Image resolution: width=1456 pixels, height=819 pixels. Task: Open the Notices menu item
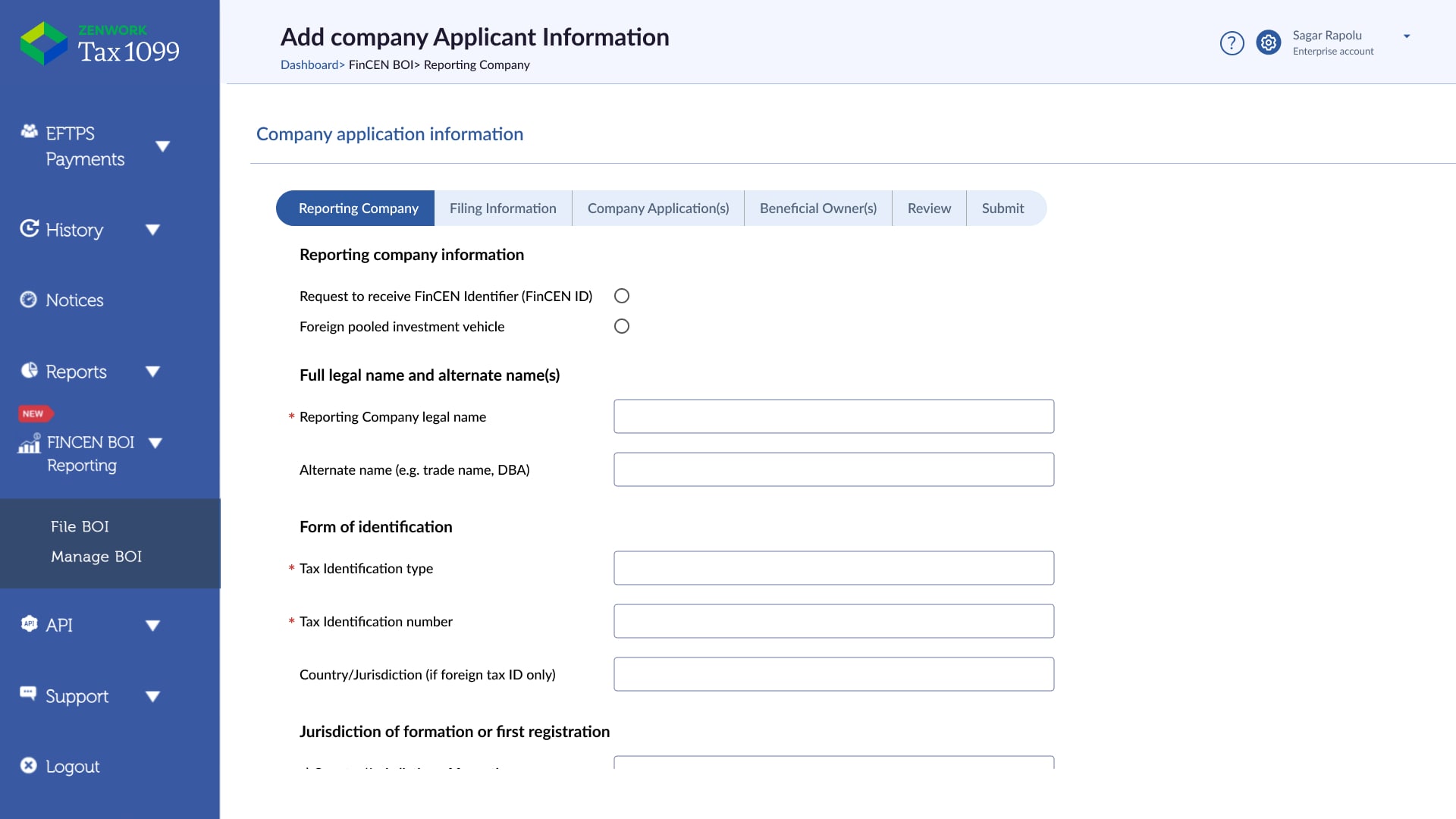[74, 300]
